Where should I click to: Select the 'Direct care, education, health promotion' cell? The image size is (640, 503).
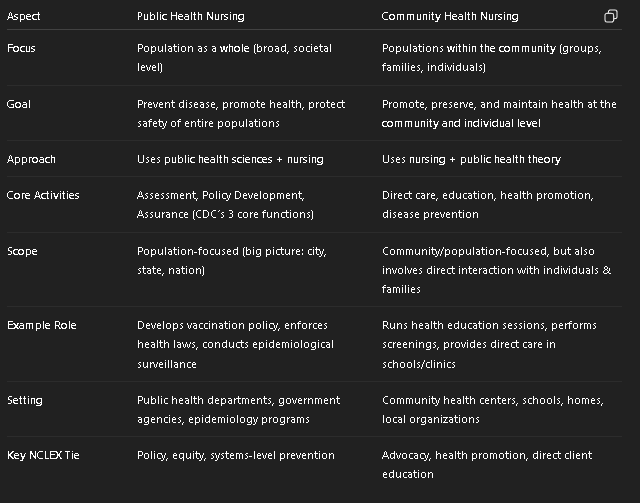point(488,205)
